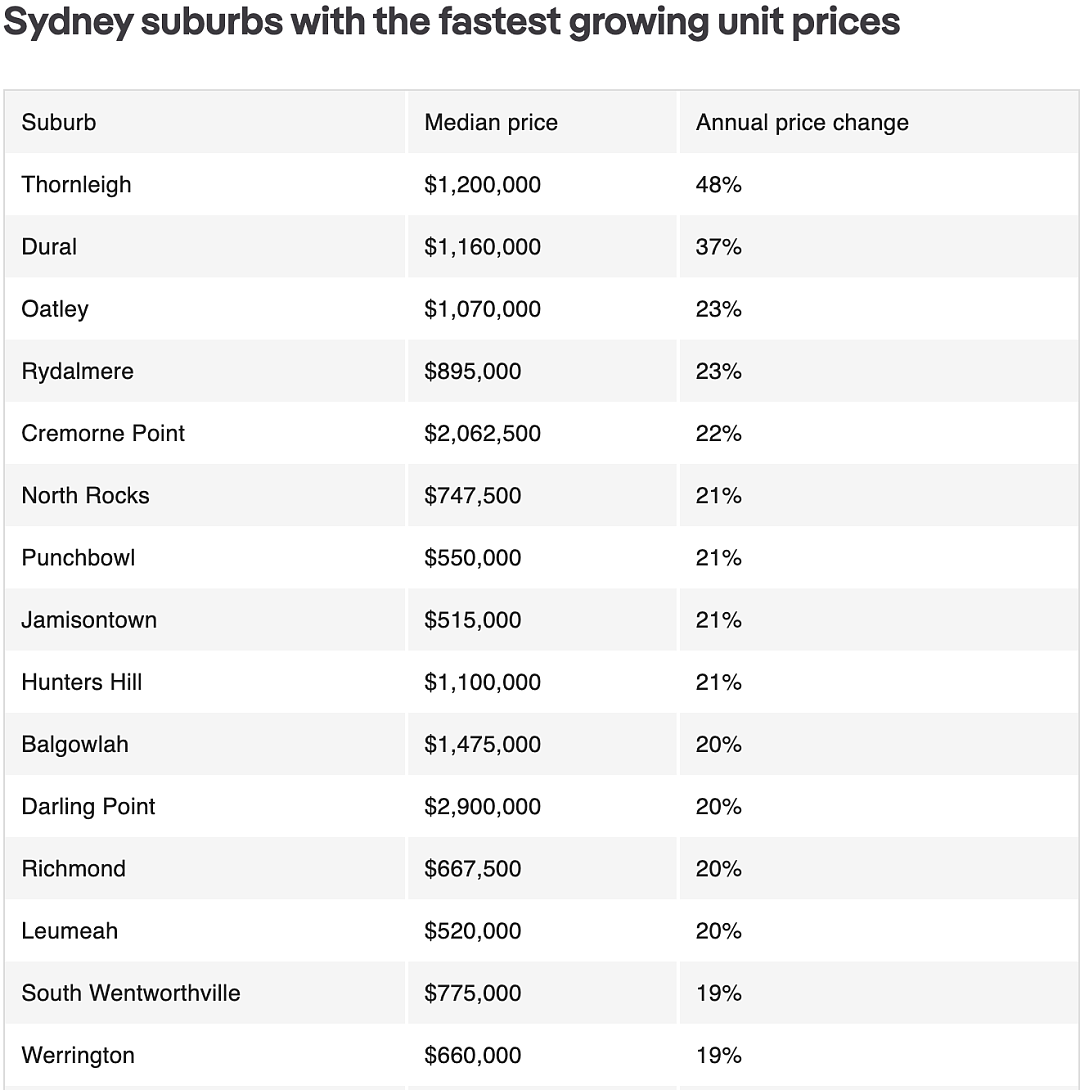Click the page title heading text
Viewport: 1080px width, 1090px height.
[x=452, y=22]
